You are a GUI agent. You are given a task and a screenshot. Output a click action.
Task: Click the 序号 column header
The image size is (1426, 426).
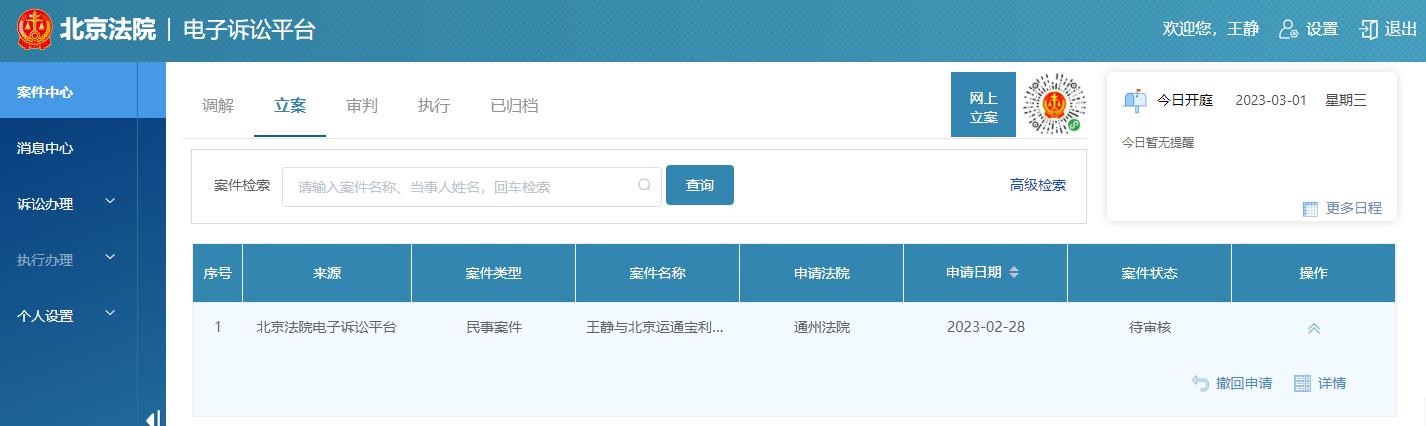pos(217,273)
